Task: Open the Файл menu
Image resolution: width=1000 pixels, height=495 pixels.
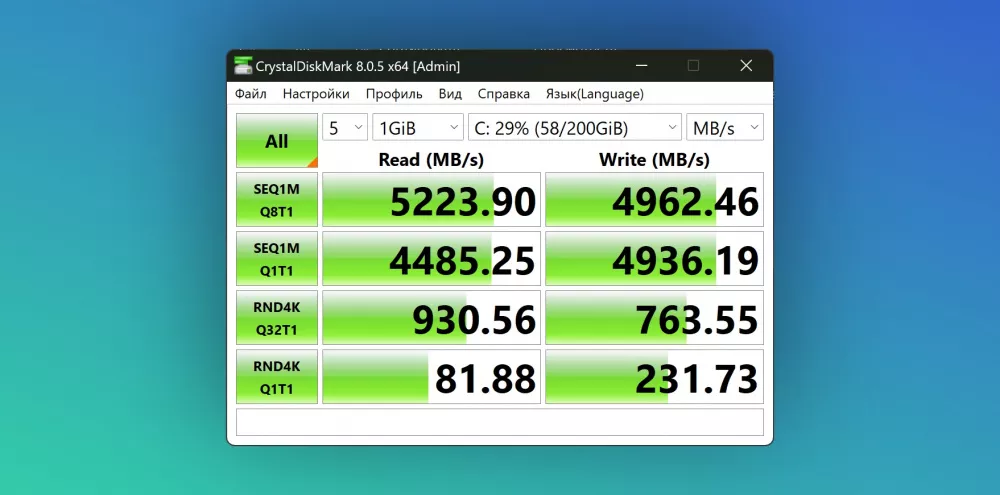Action: click(251, 94)
